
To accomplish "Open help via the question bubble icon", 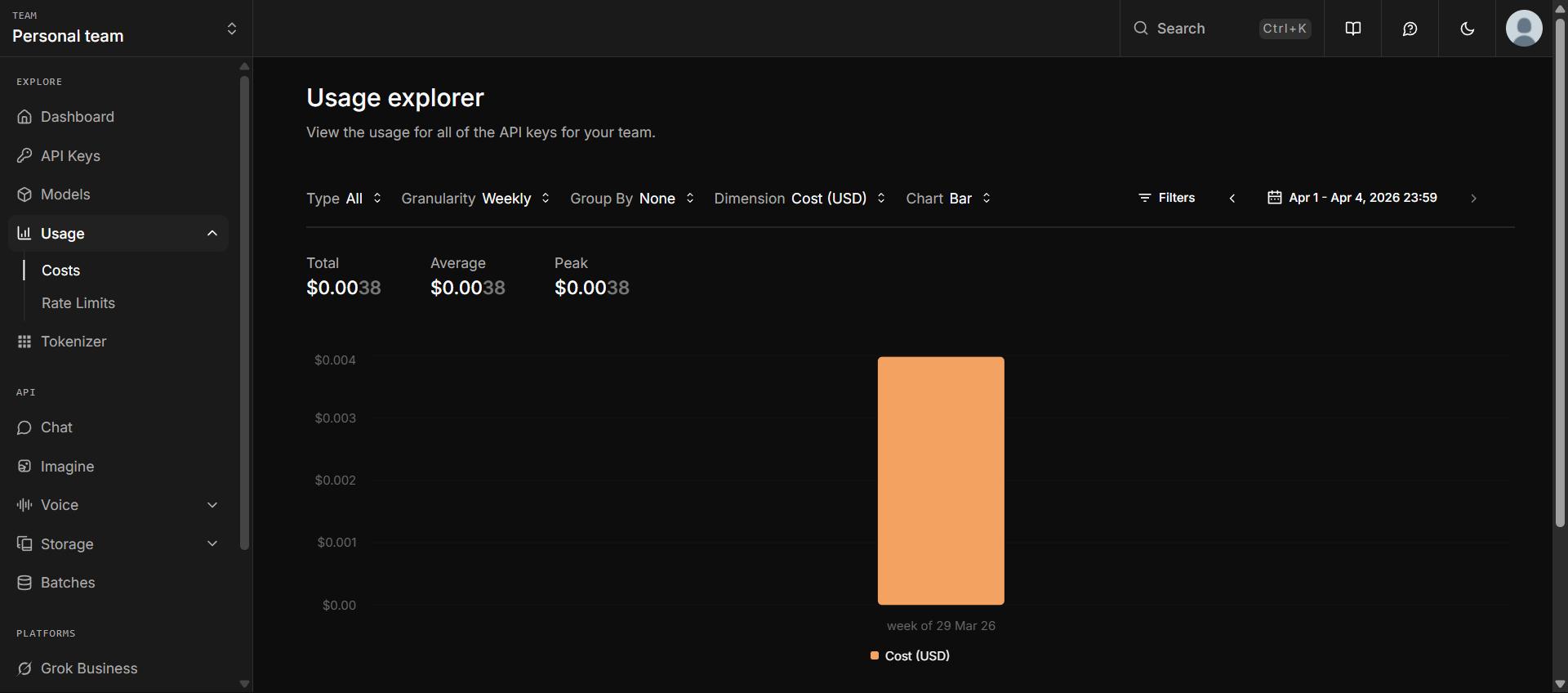I will click(x=1410, y=29).
